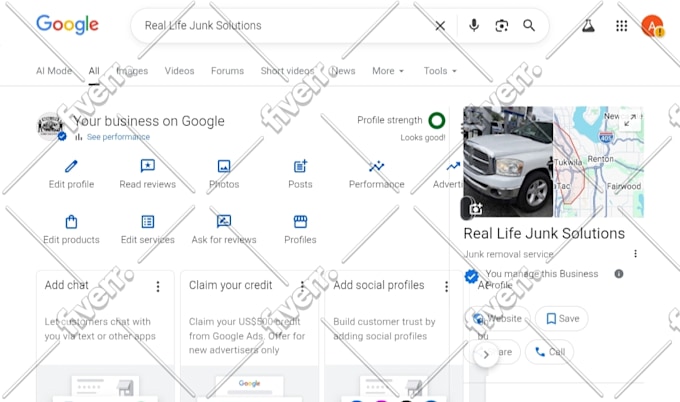Click the 'Your business on Google' heading
Viewport: 680px width, 402px height.
coord(149,121)
